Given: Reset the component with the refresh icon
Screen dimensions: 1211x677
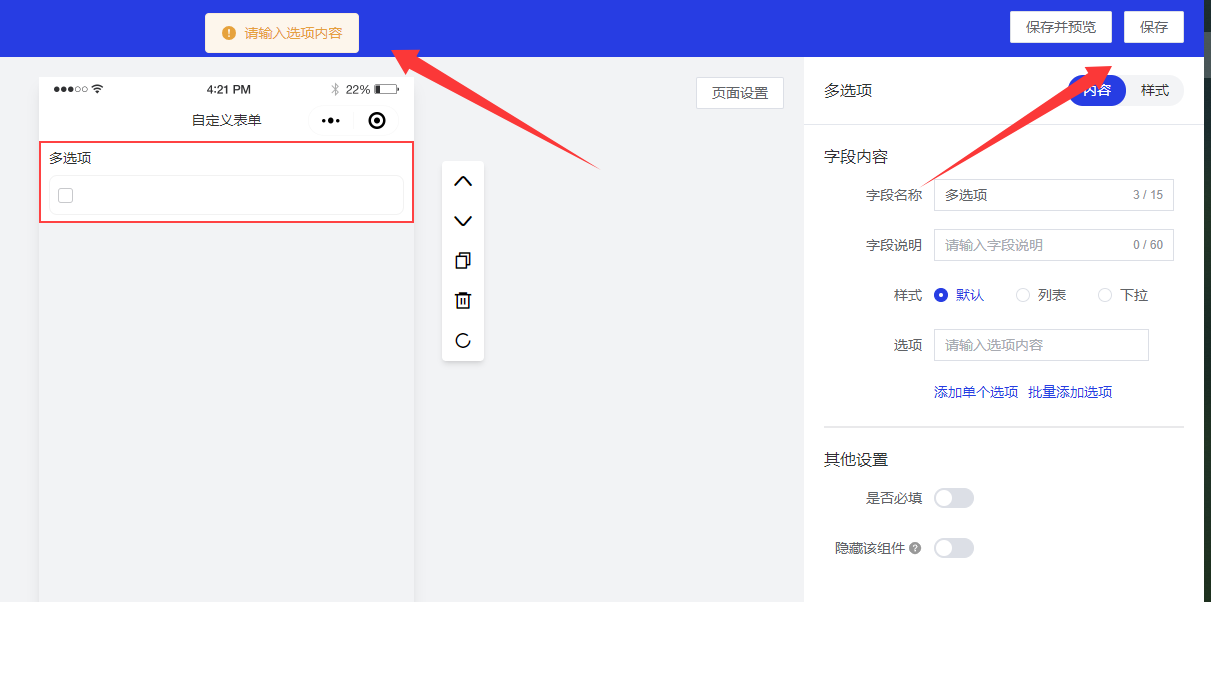Looking at the screenshot, I should click(463, 340).
